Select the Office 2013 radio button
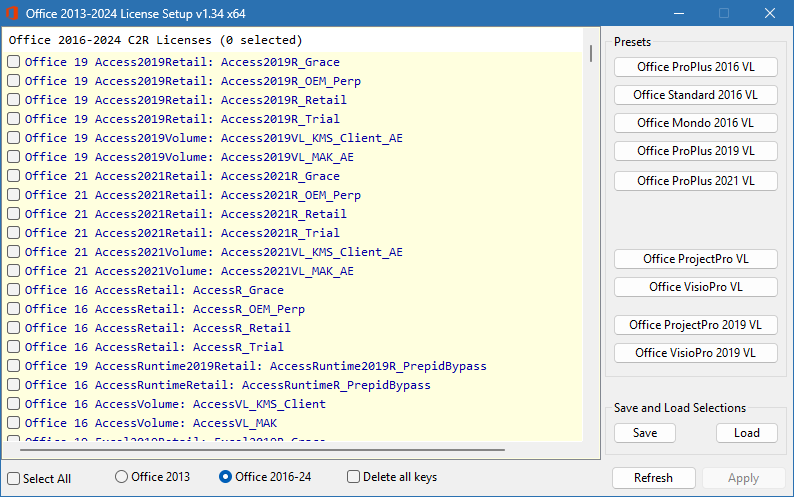Image resolution: width=794 pixels, height=497 pixels. 121,477
